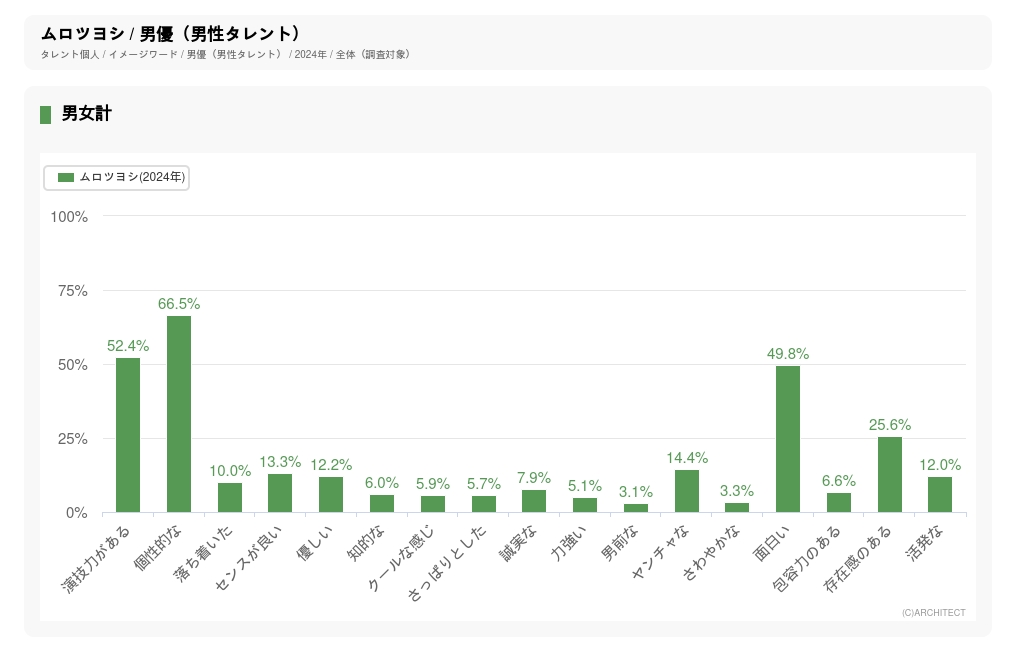Click the 包容力のある bar at 6.6%

[839, 503]
